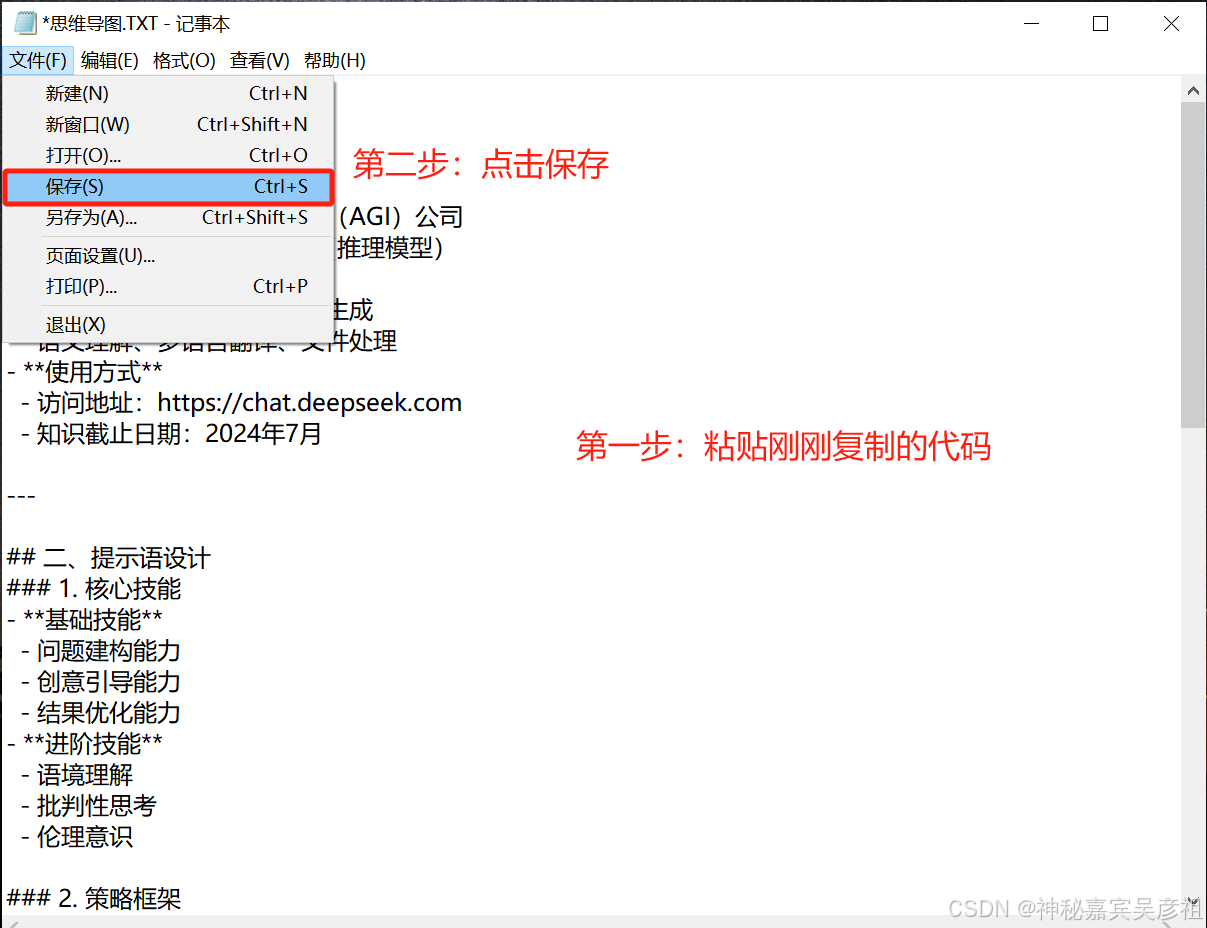The height and width of the screenshot is (928, 1207).
Task: Open the 文件(F) menu
Action: click(38, 60)
